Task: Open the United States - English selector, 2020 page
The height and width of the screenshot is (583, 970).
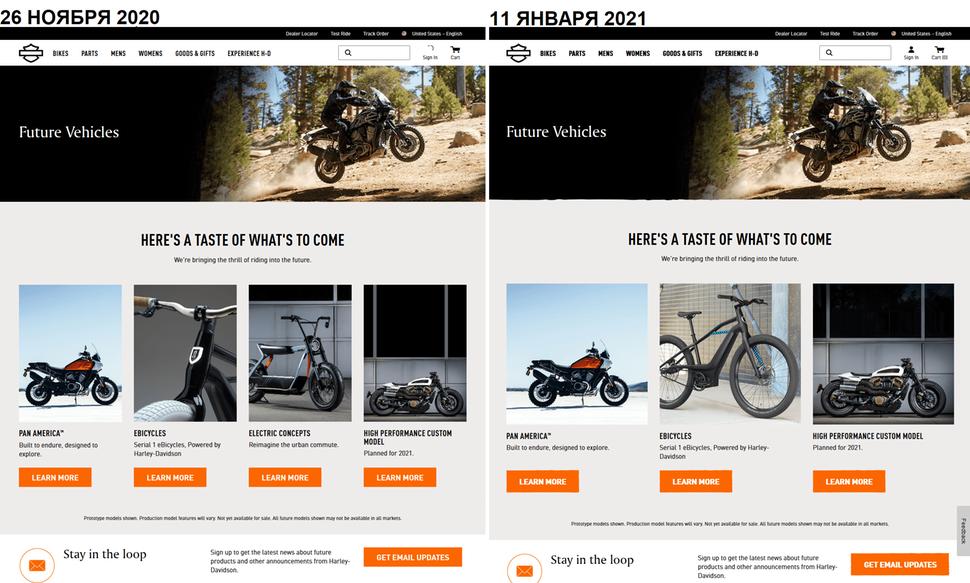Action: (x=432, y=33)
